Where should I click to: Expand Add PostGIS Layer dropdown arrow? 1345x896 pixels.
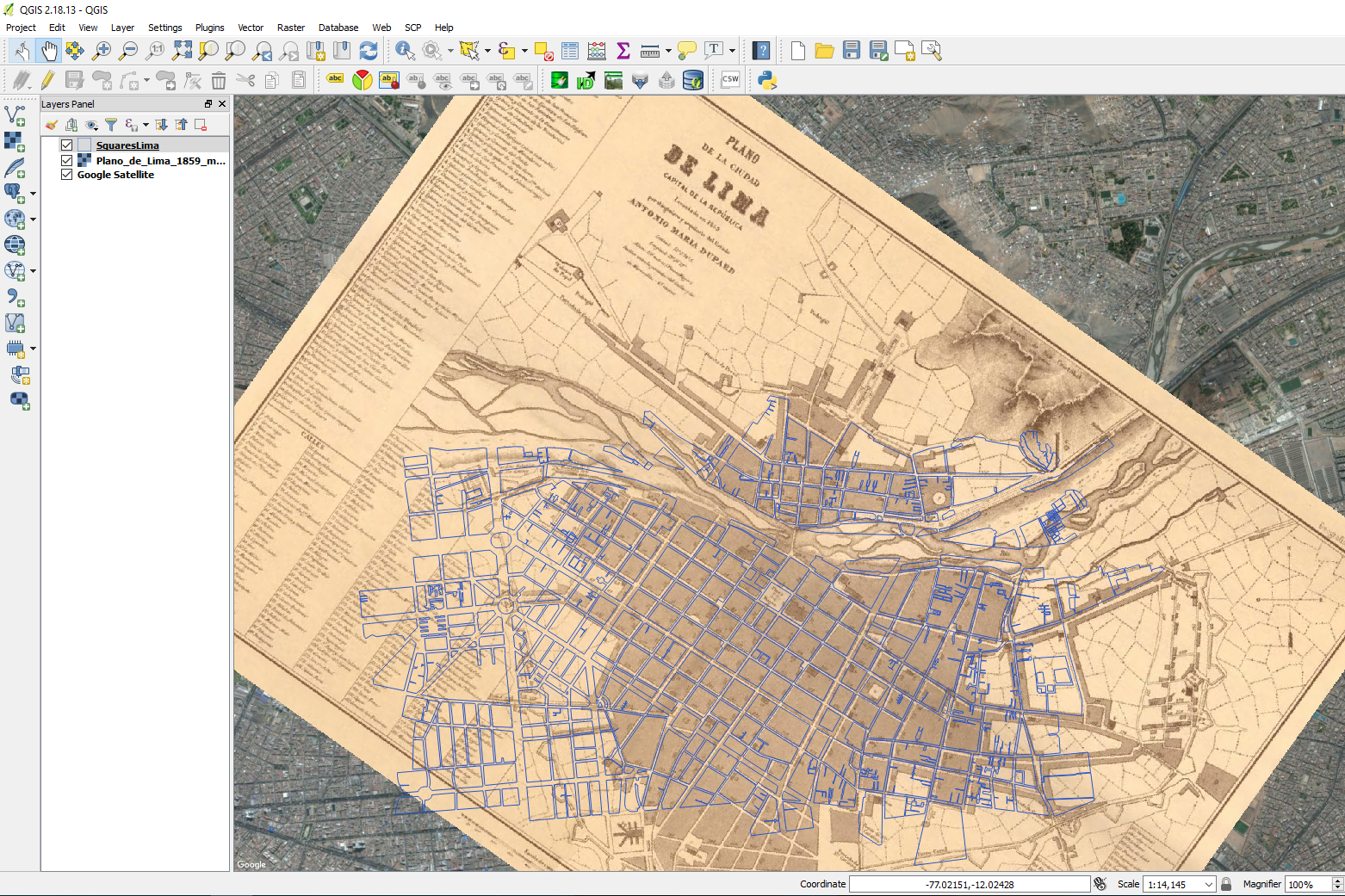33,194
